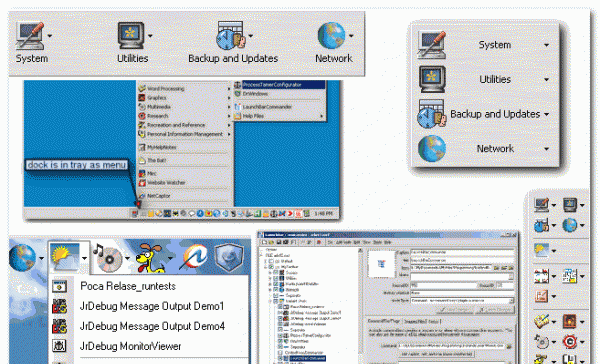Viewport: 600px width, 364px height.
Task: Open the Research submenu
Action: pyautogui.click(x=185, y=116)
